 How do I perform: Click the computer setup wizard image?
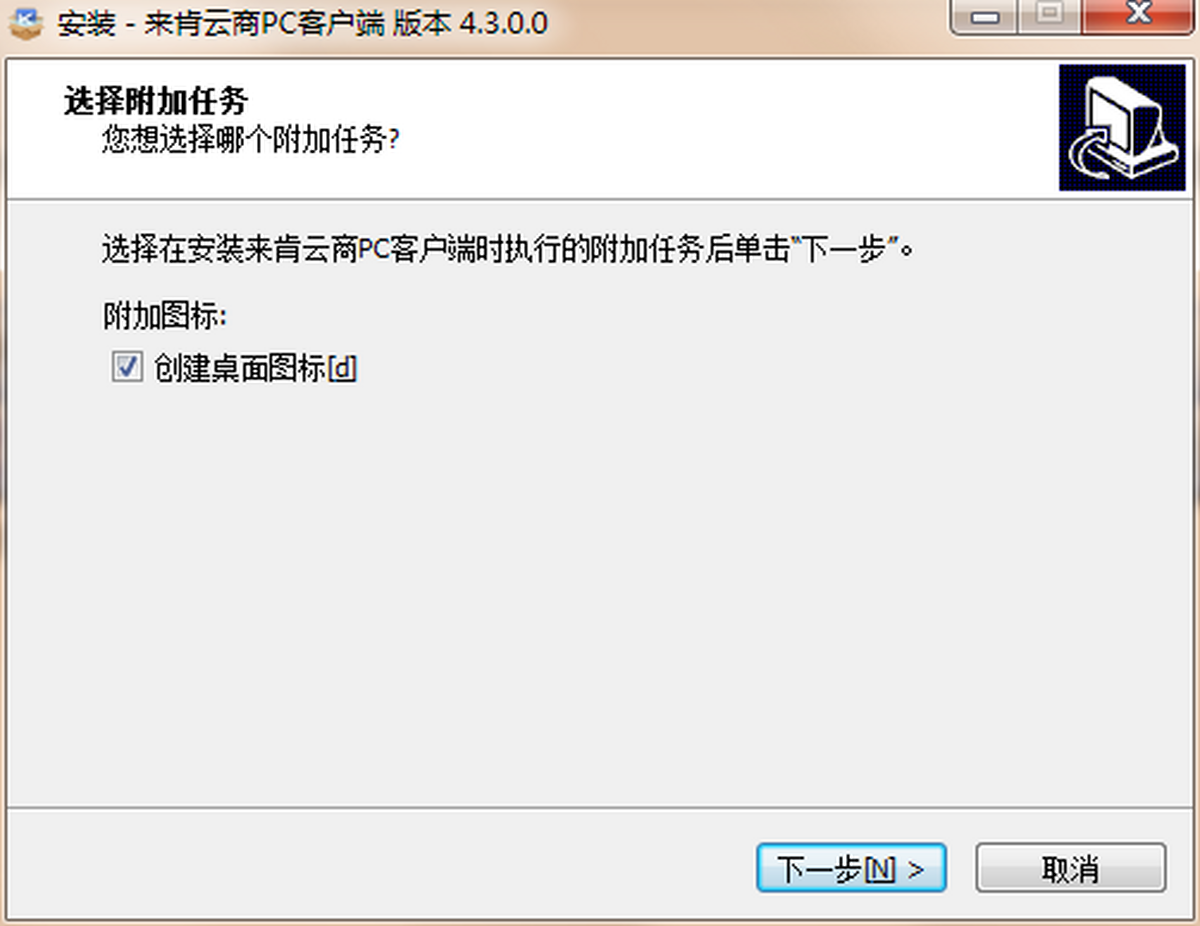(x=1122, y=127)
